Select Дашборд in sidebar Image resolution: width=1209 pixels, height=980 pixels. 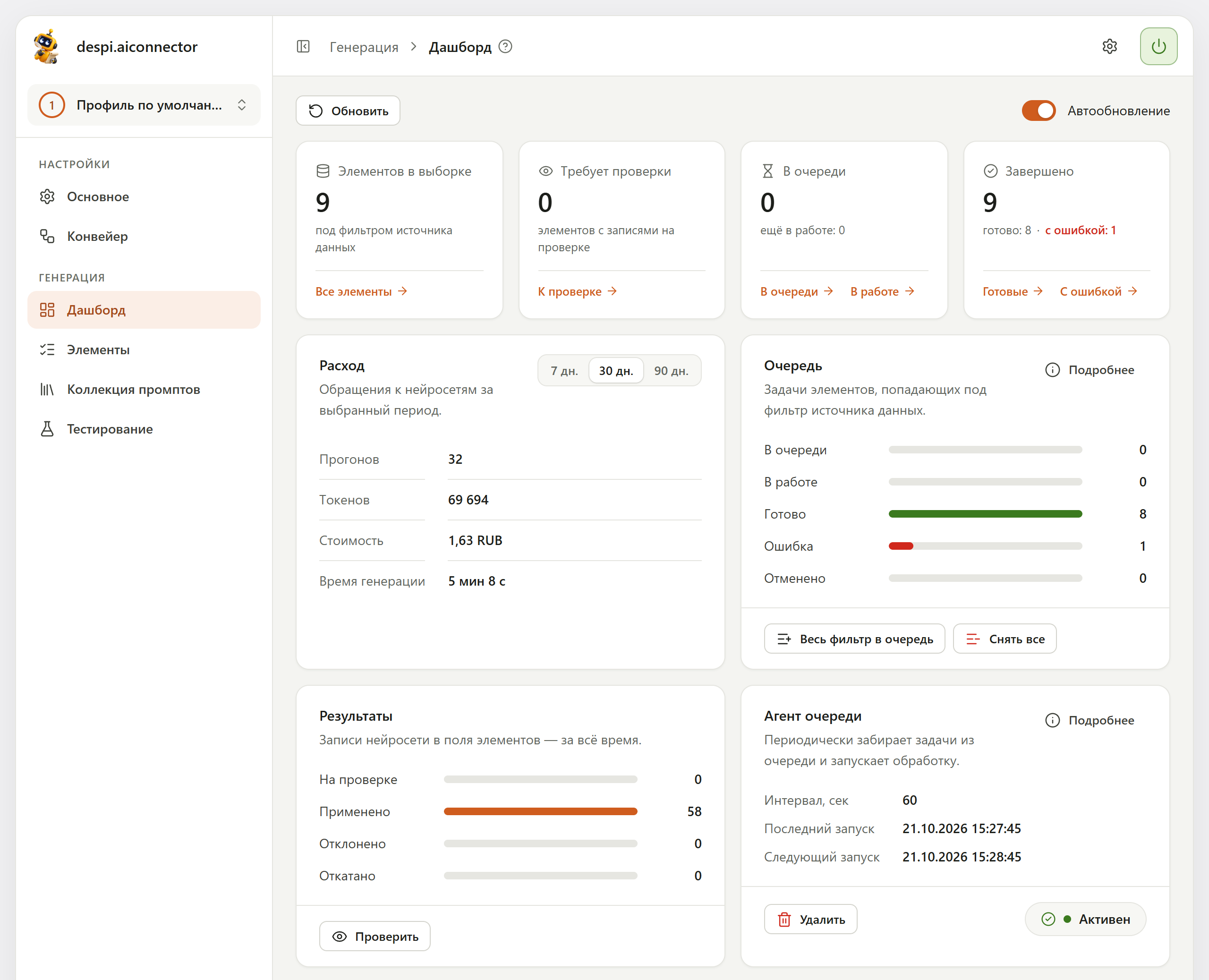pyautogui.click(x=144, y=310)
